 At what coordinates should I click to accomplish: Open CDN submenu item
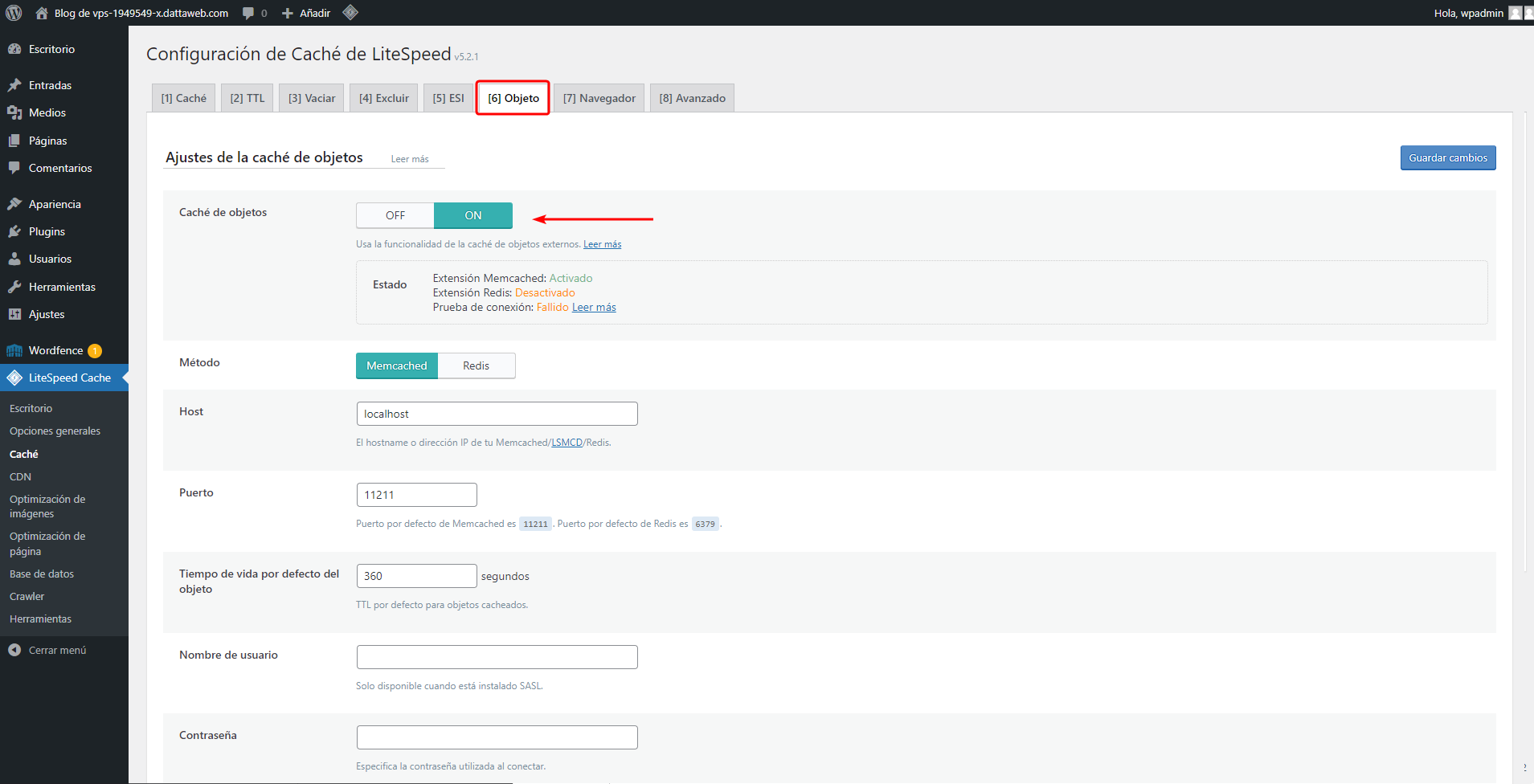[20, 477]
